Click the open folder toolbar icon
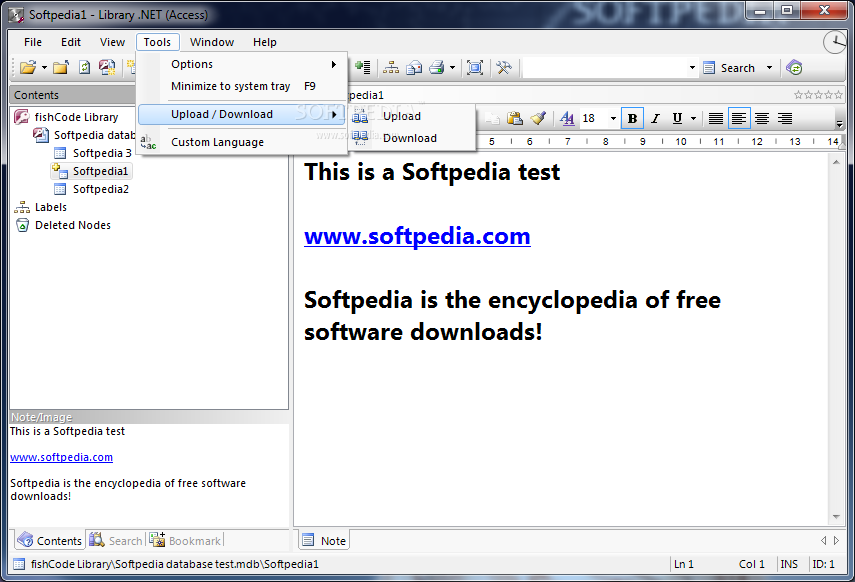Viewport: 855px width, 582px height. pos(27,68)
